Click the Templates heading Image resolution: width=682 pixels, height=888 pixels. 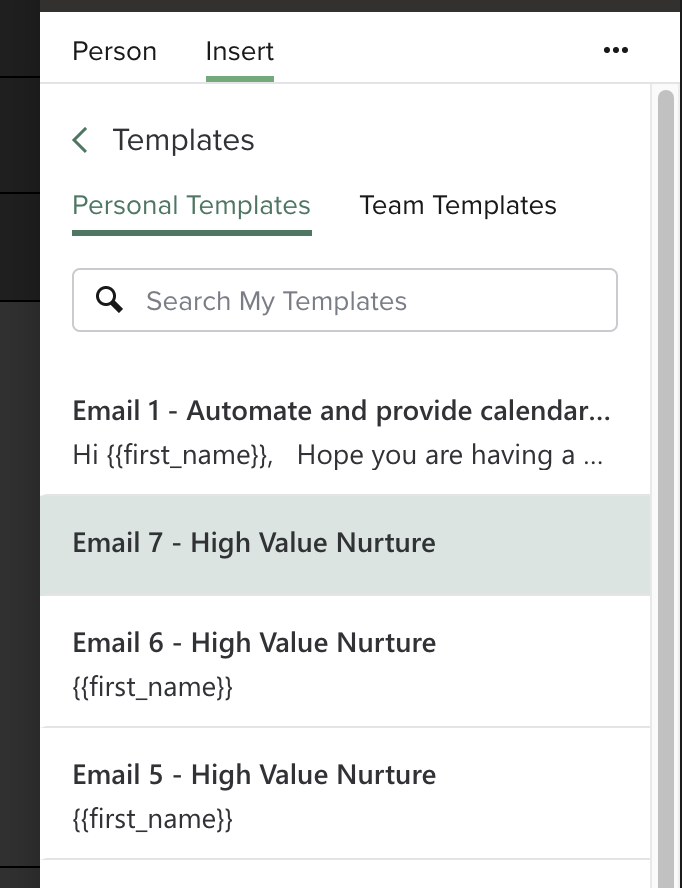click(x=185, y=140)
